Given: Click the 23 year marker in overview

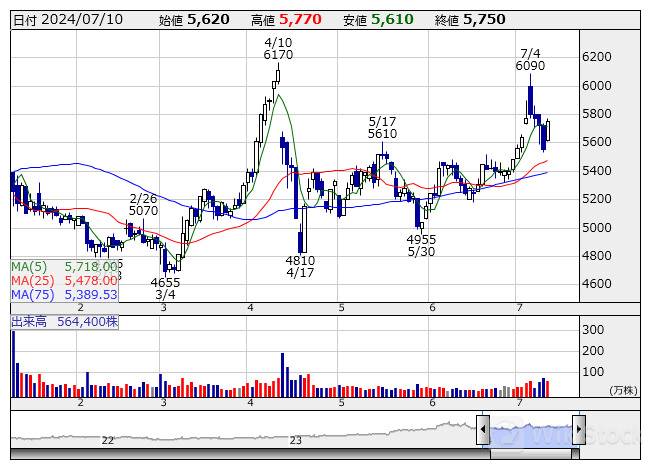Looking at the screenshot, I should 295,440.
